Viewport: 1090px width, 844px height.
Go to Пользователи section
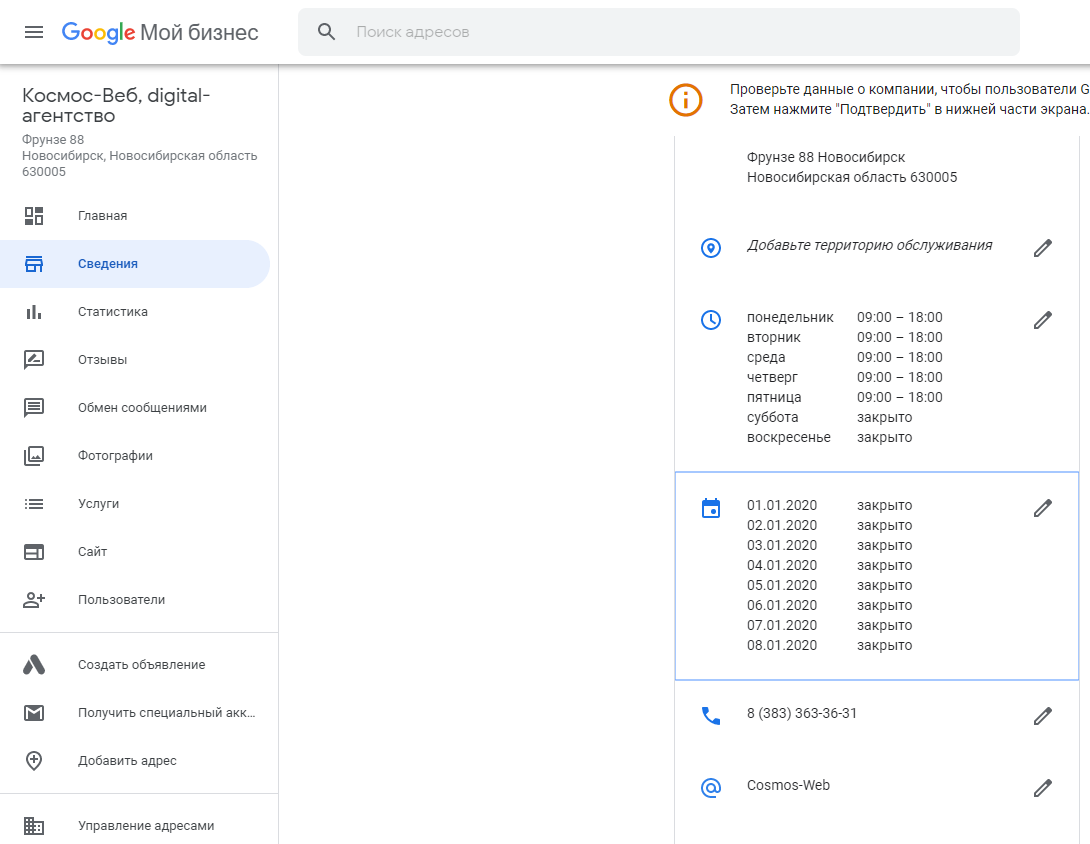(135, 599)
